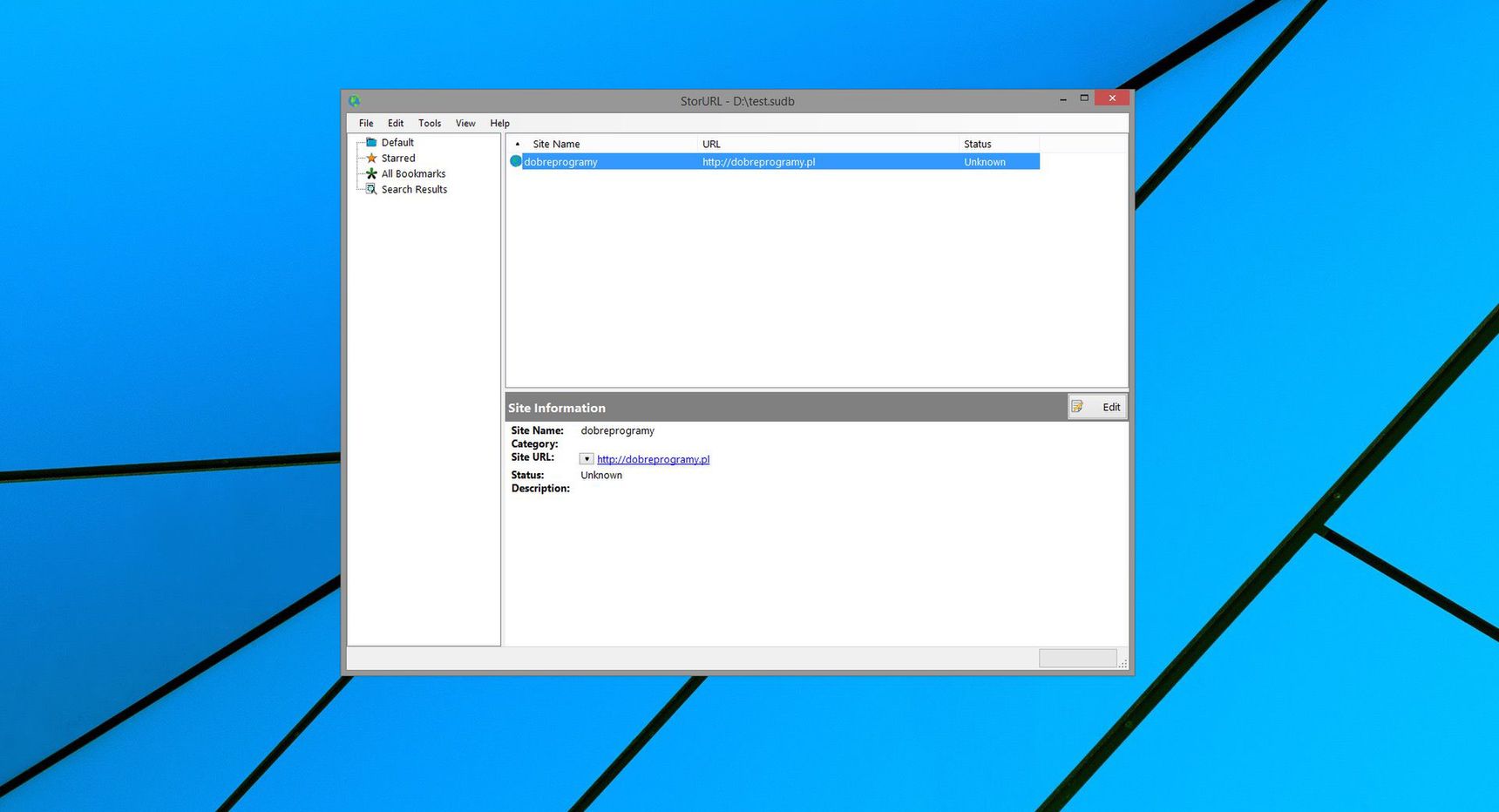Click the http://dobreprogramy.pl cell in list
1499x812 pixels.
tap(758, 162)
